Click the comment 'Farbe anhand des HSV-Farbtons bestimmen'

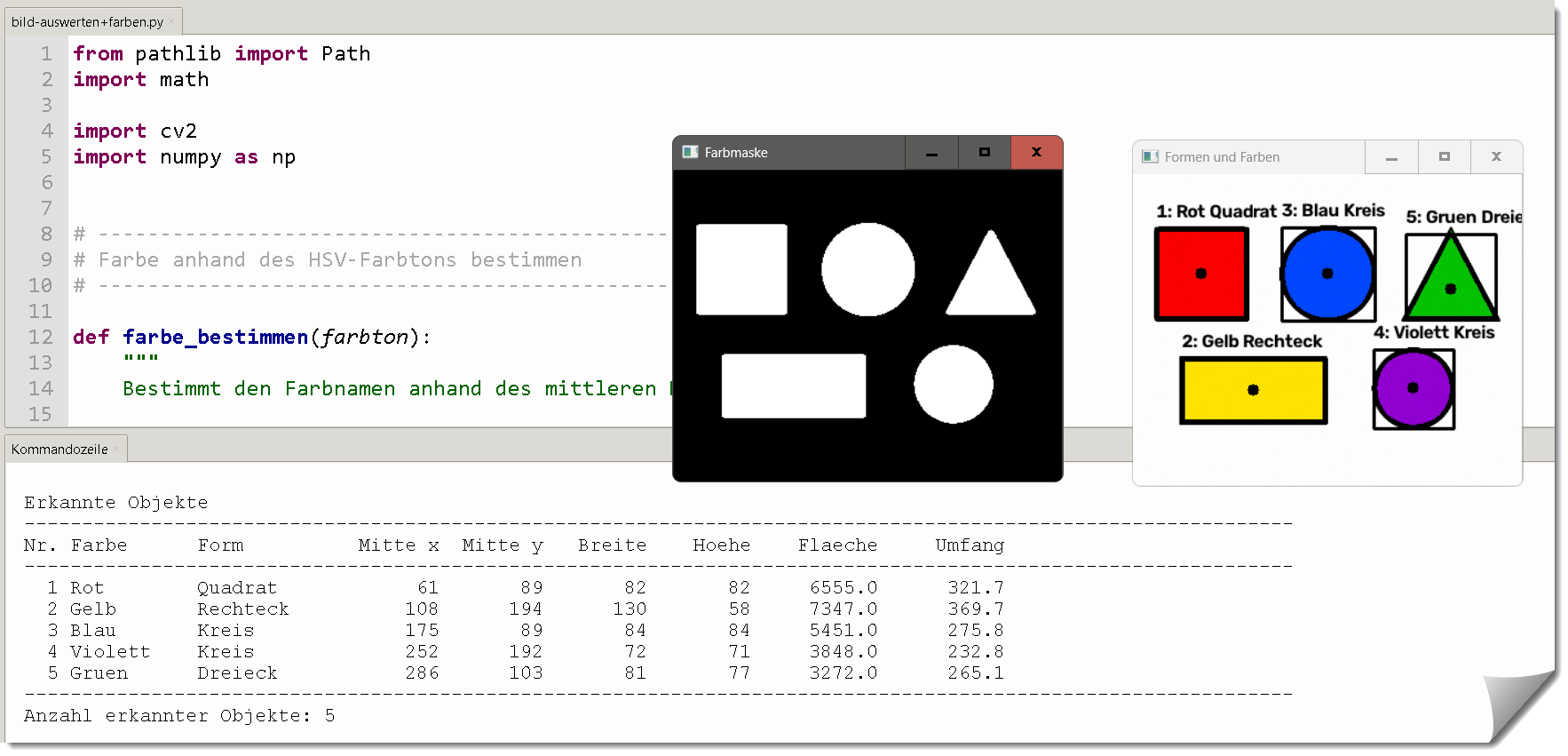click(x=340, y=259)
